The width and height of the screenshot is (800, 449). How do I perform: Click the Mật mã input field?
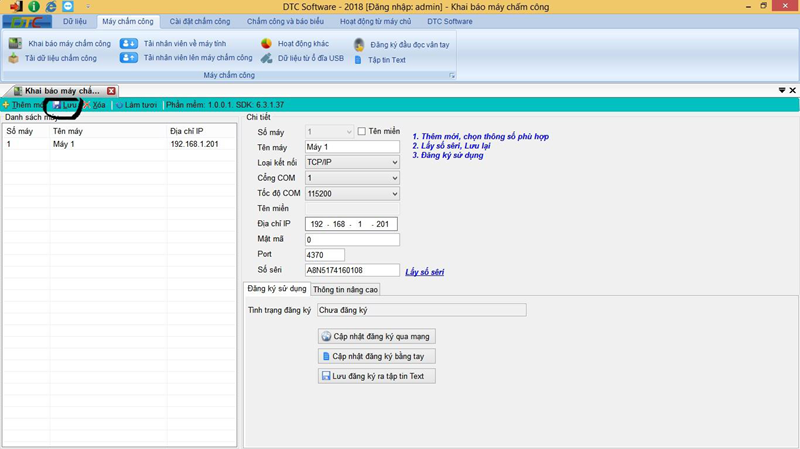(x=352, y=240)
